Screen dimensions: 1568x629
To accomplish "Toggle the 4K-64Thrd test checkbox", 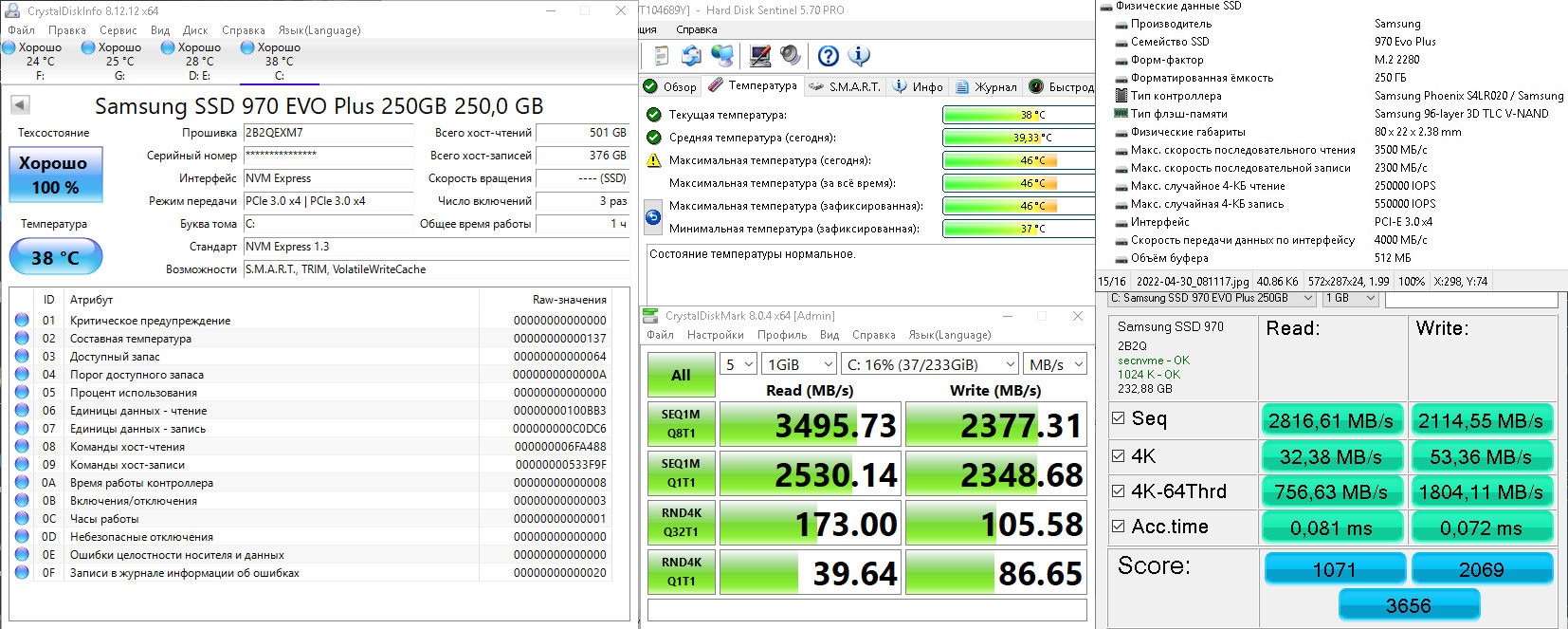I will pos(1119,490).
